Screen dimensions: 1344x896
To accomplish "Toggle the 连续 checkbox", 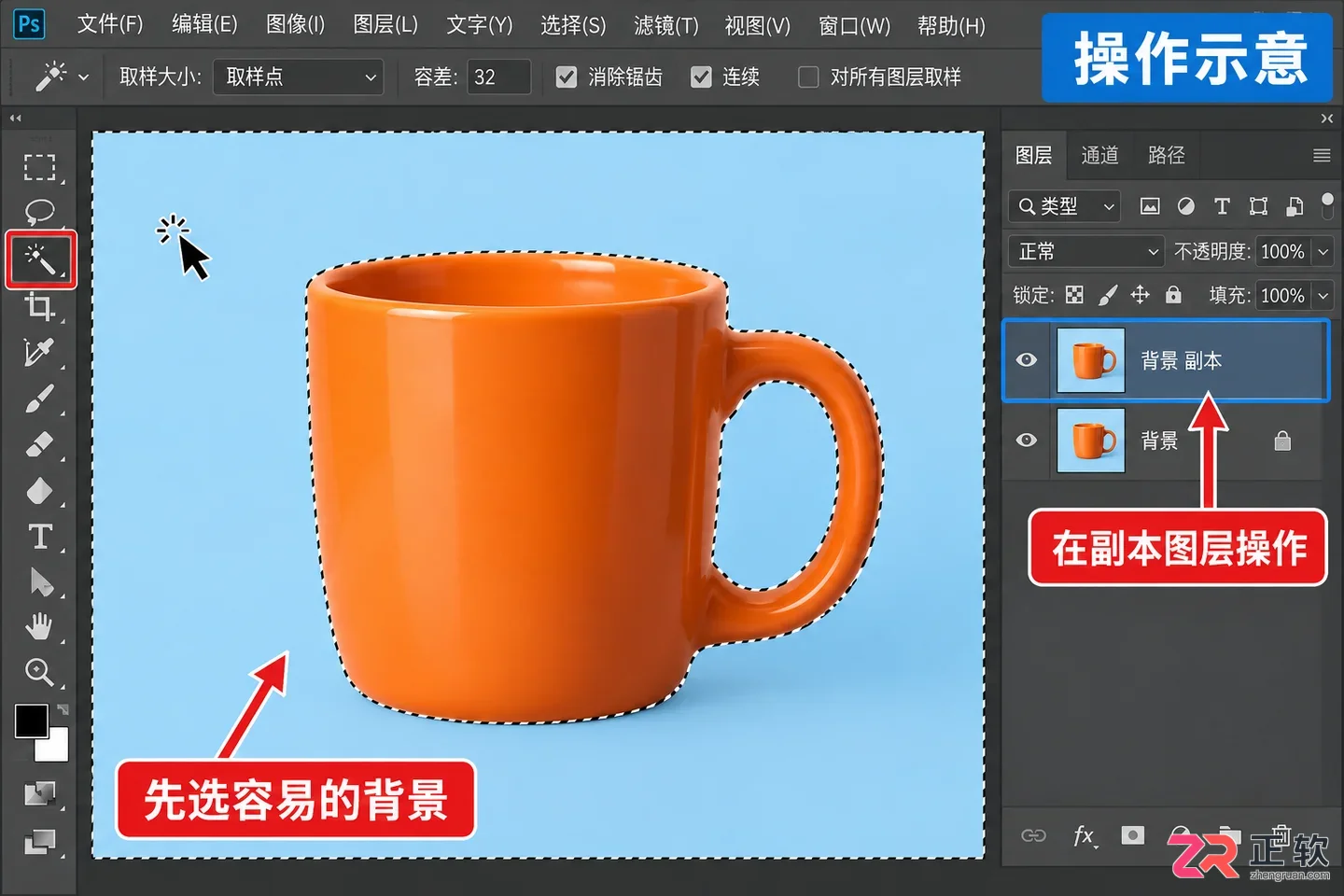I will [x=701, y=77].
